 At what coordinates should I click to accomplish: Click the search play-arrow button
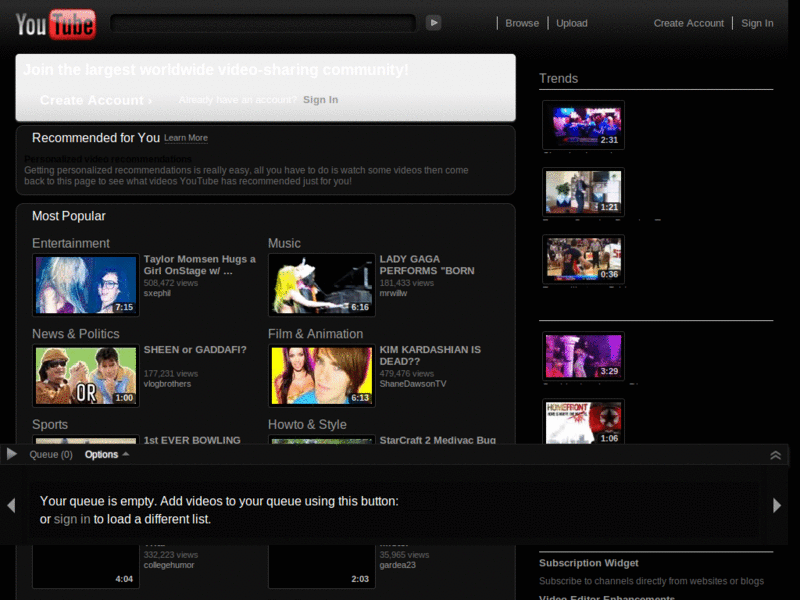click(x=433, y=22)
